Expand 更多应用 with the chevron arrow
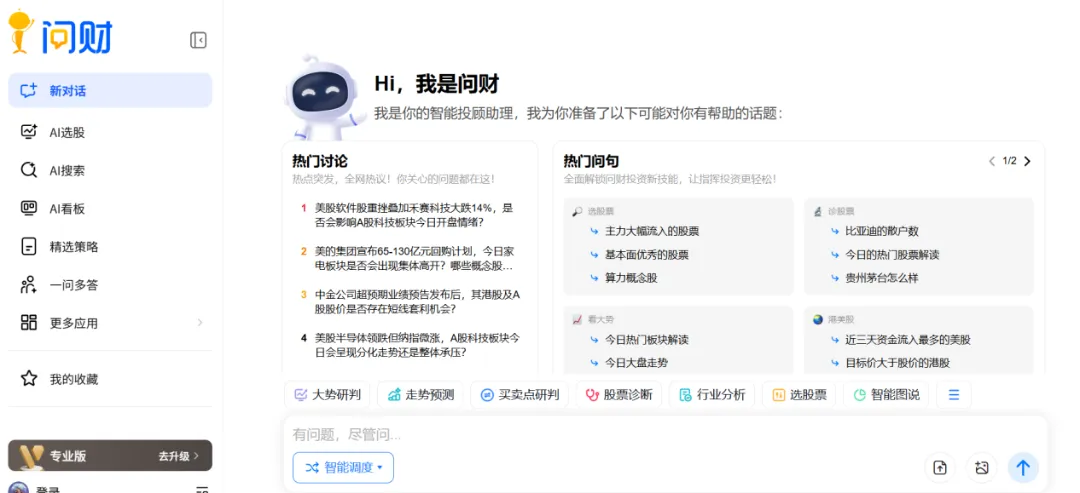The width and height of the screenshot is (1080, 493). point(200,323)
